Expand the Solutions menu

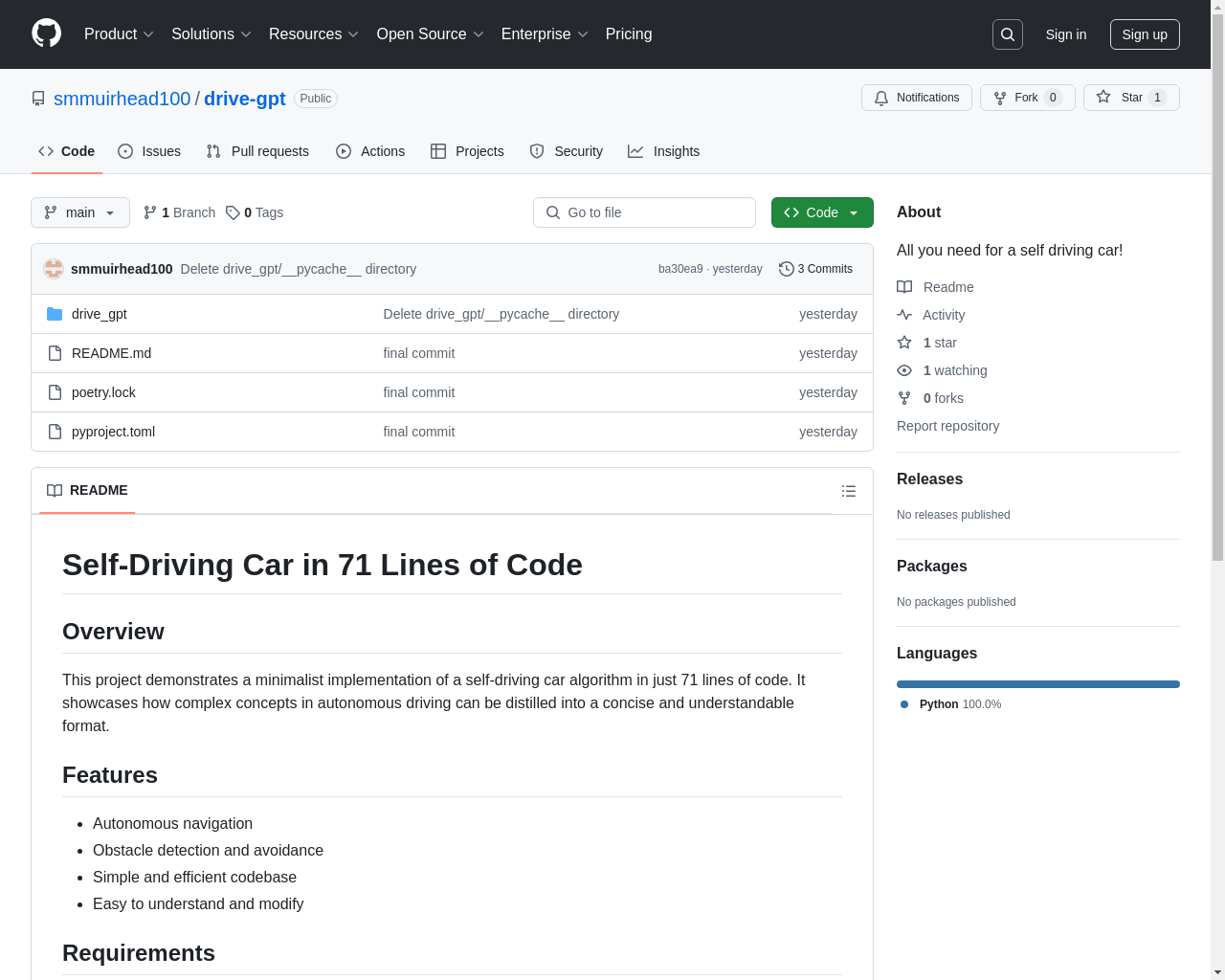(212, 34)
